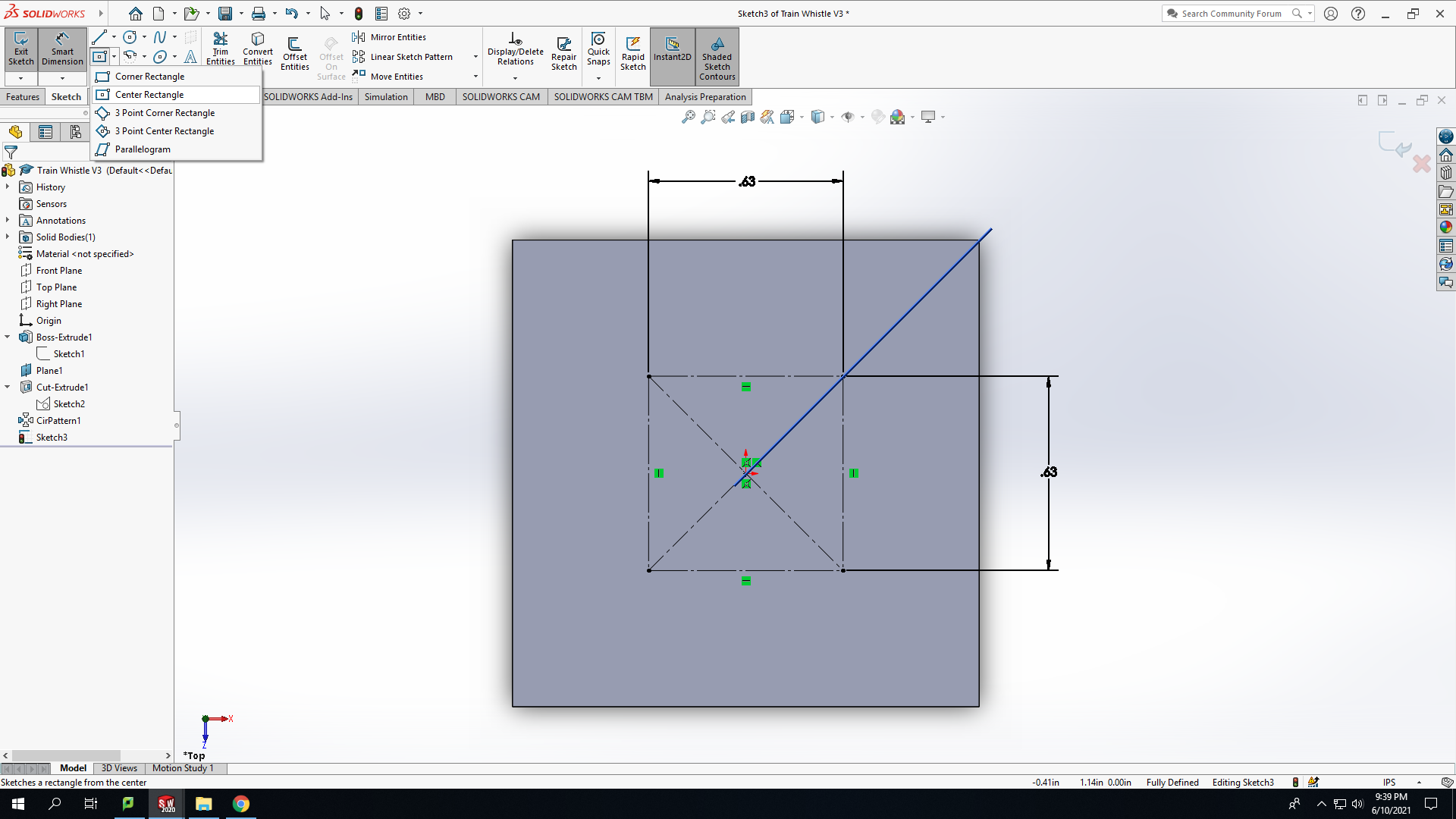Image resolution: width=1456 pixels, height=819 pixels.
Task: Toggle the Instant2D button off
Action: 672,49
